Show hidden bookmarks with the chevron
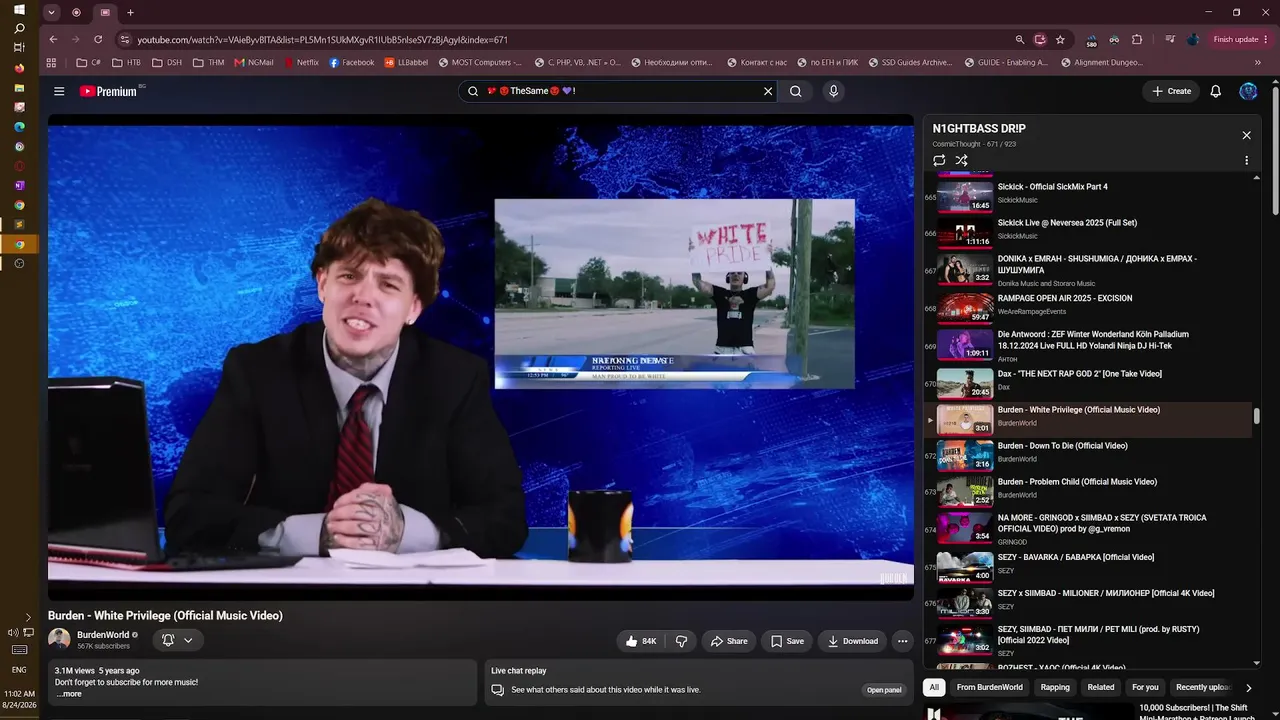Image resolution: width=1280 pixels, height=720 pixels. (1258, 62)
